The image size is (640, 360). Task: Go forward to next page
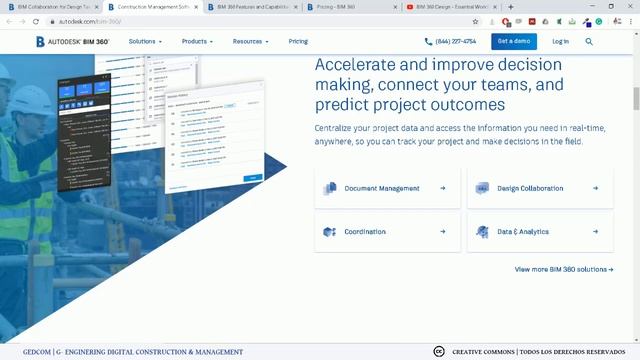(22, 22)
